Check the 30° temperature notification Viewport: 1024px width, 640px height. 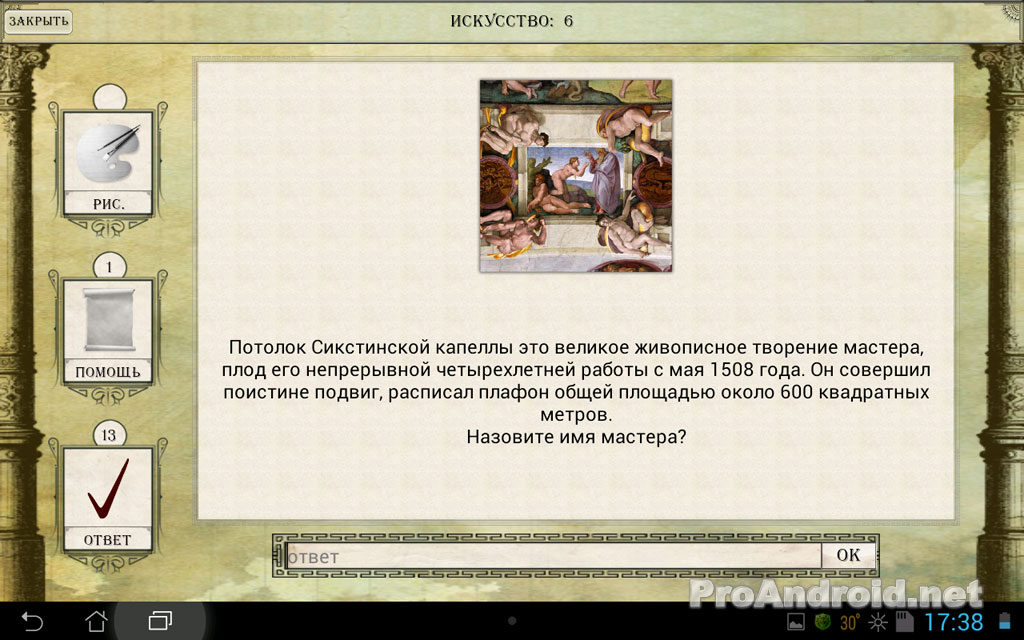tap(850, 622)
